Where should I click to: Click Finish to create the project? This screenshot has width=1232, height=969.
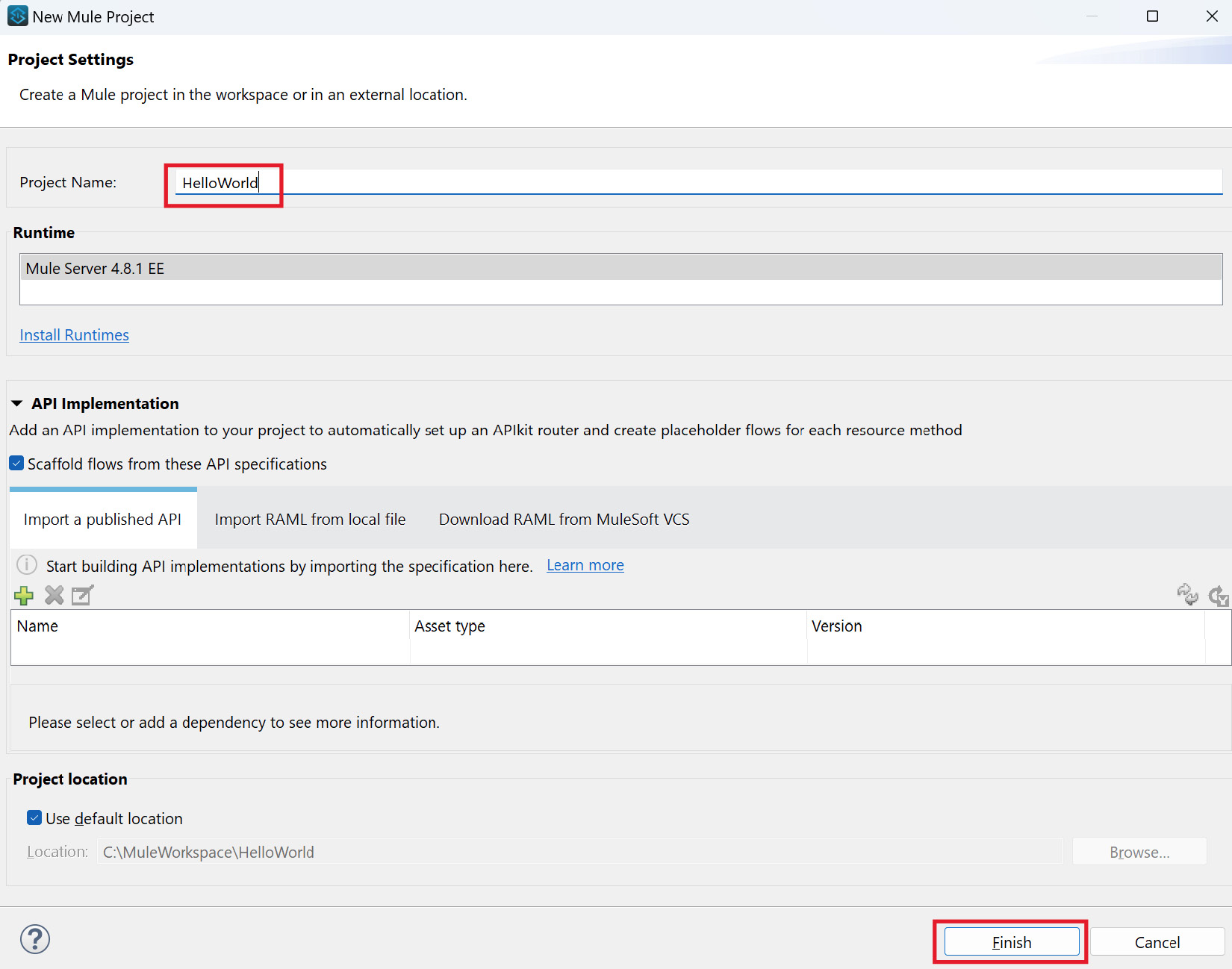(x=1009, y=941)
